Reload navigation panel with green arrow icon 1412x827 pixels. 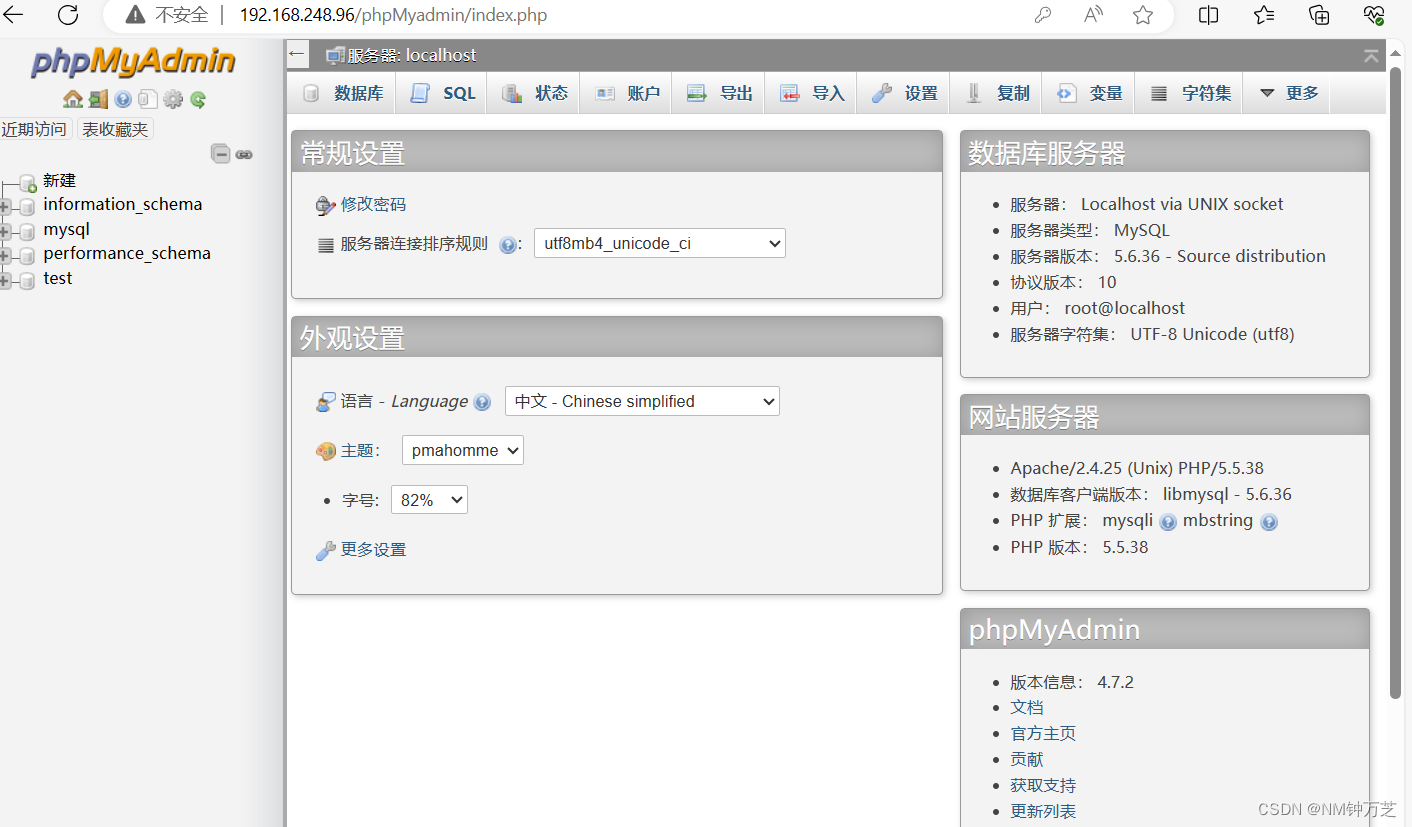point(198,99)
